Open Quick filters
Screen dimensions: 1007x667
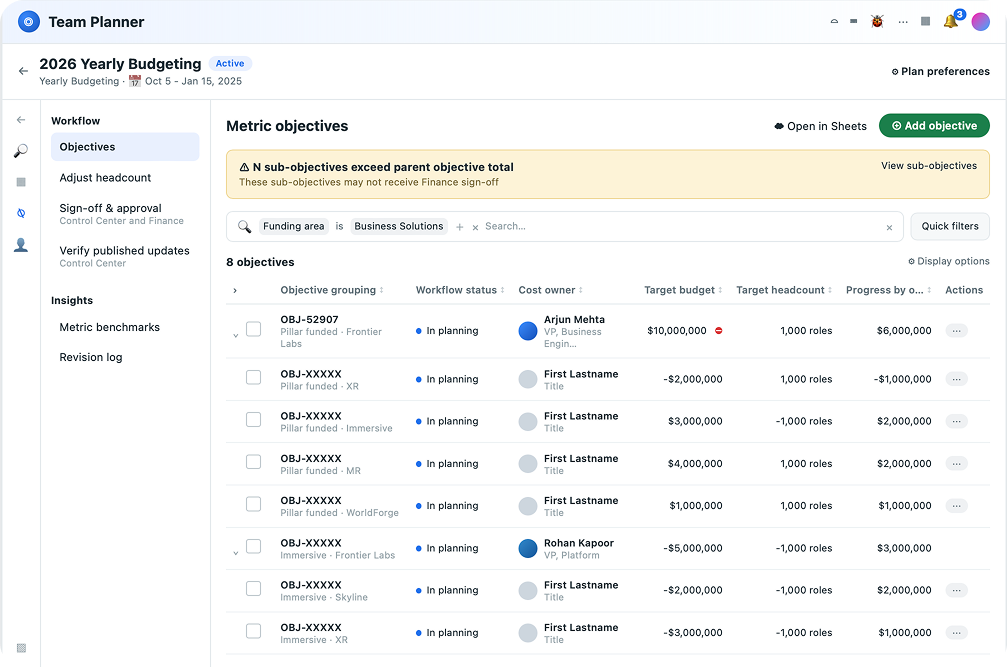pos(950,227)
